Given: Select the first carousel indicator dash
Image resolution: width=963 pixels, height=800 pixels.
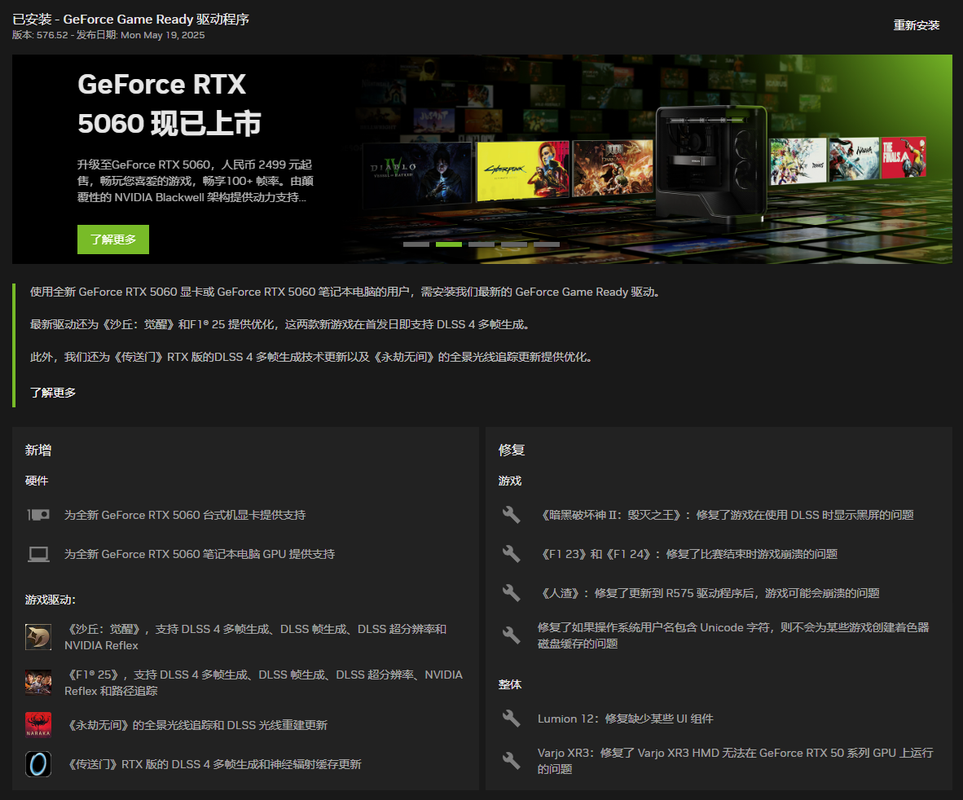Looking at the screenshot, I should [416, 244].
